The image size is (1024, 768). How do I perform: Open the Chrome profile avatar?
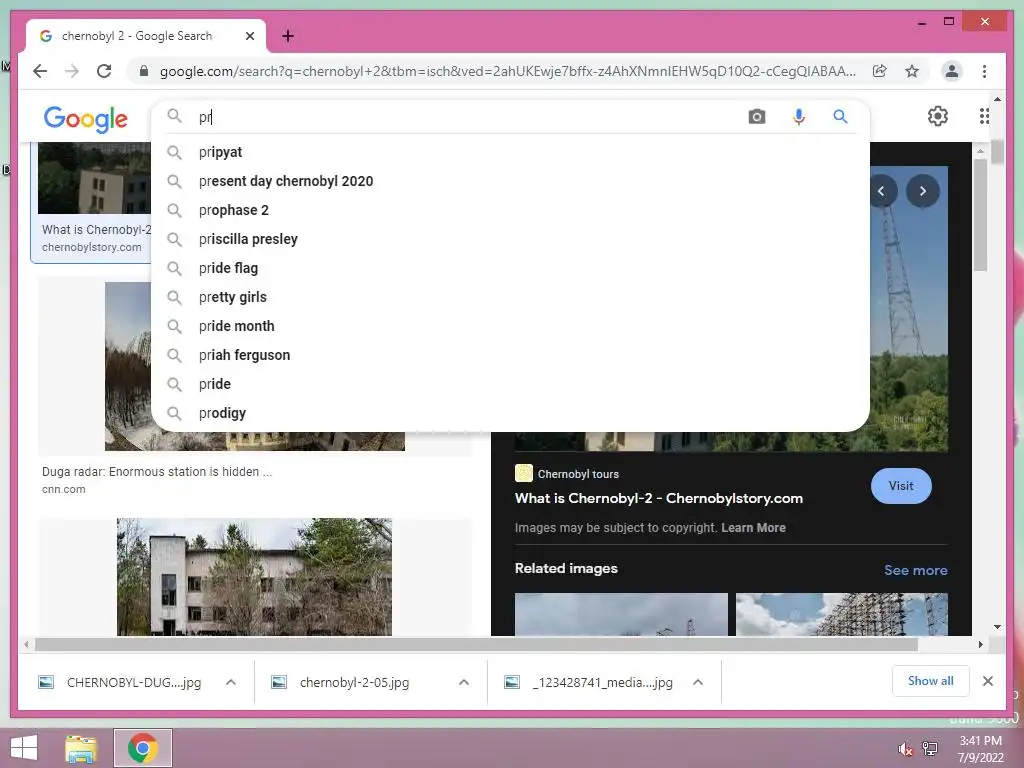(952, 71)
